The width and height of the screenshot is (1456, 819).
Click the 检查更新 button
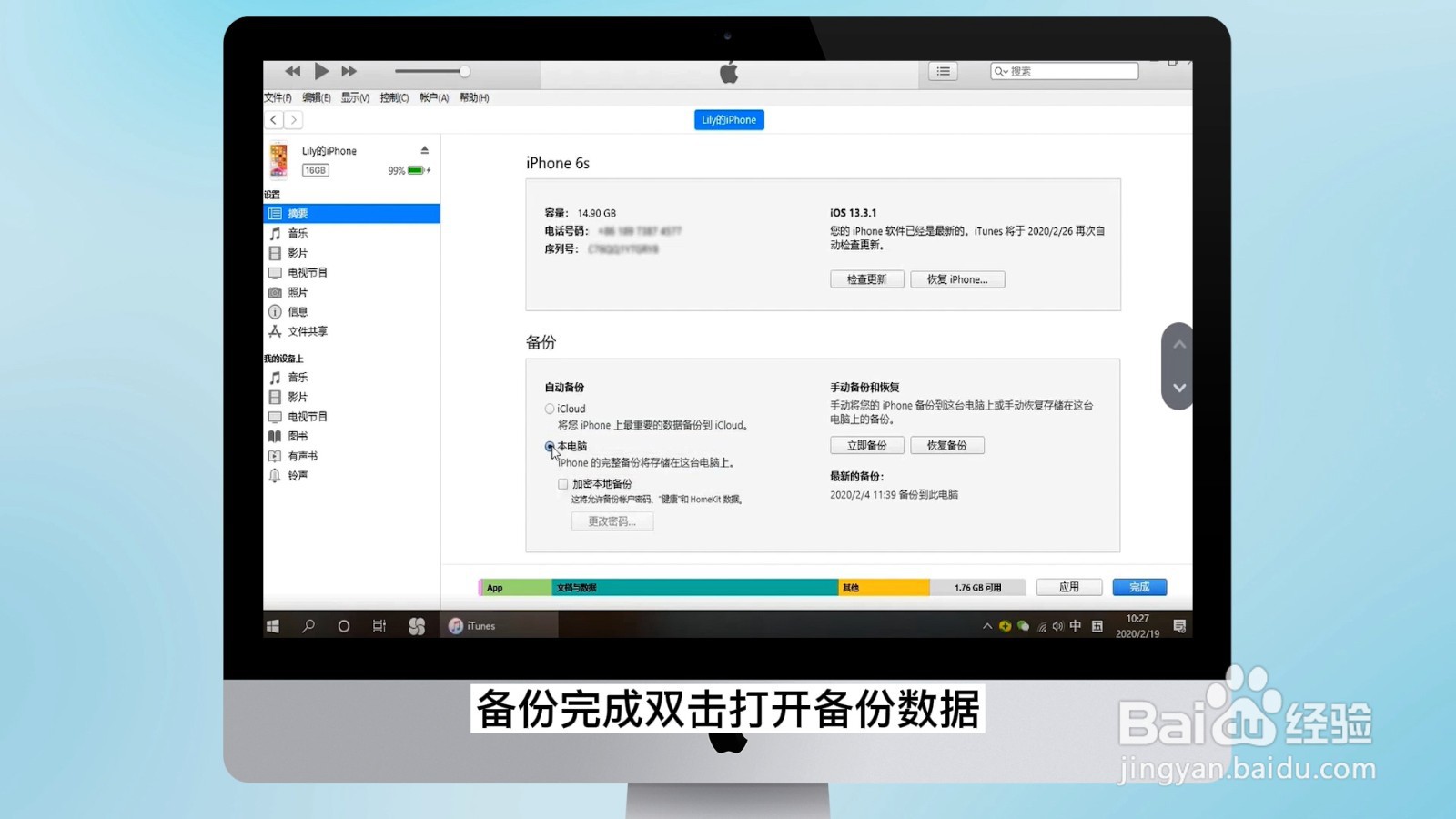point(866,279)
